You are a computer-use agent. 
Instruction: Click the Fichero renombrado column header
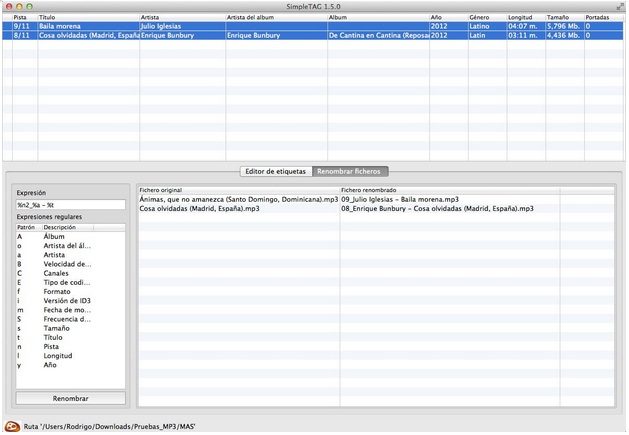pos(448,190)
